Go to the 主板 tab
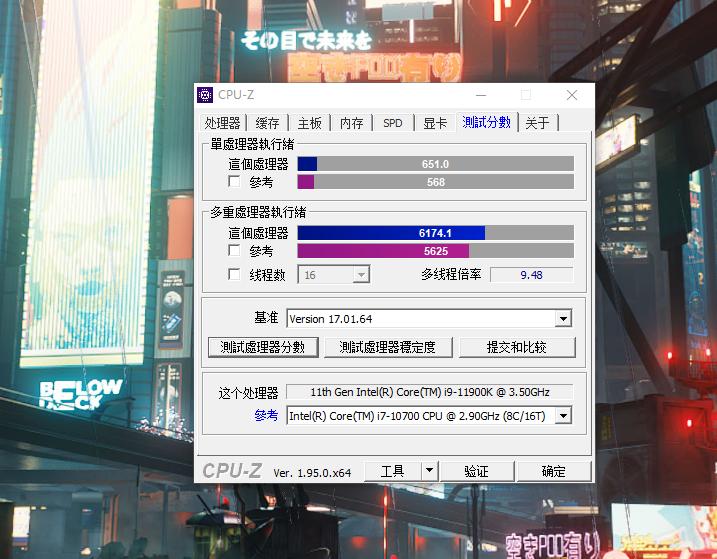 click(x=310, y=123)
